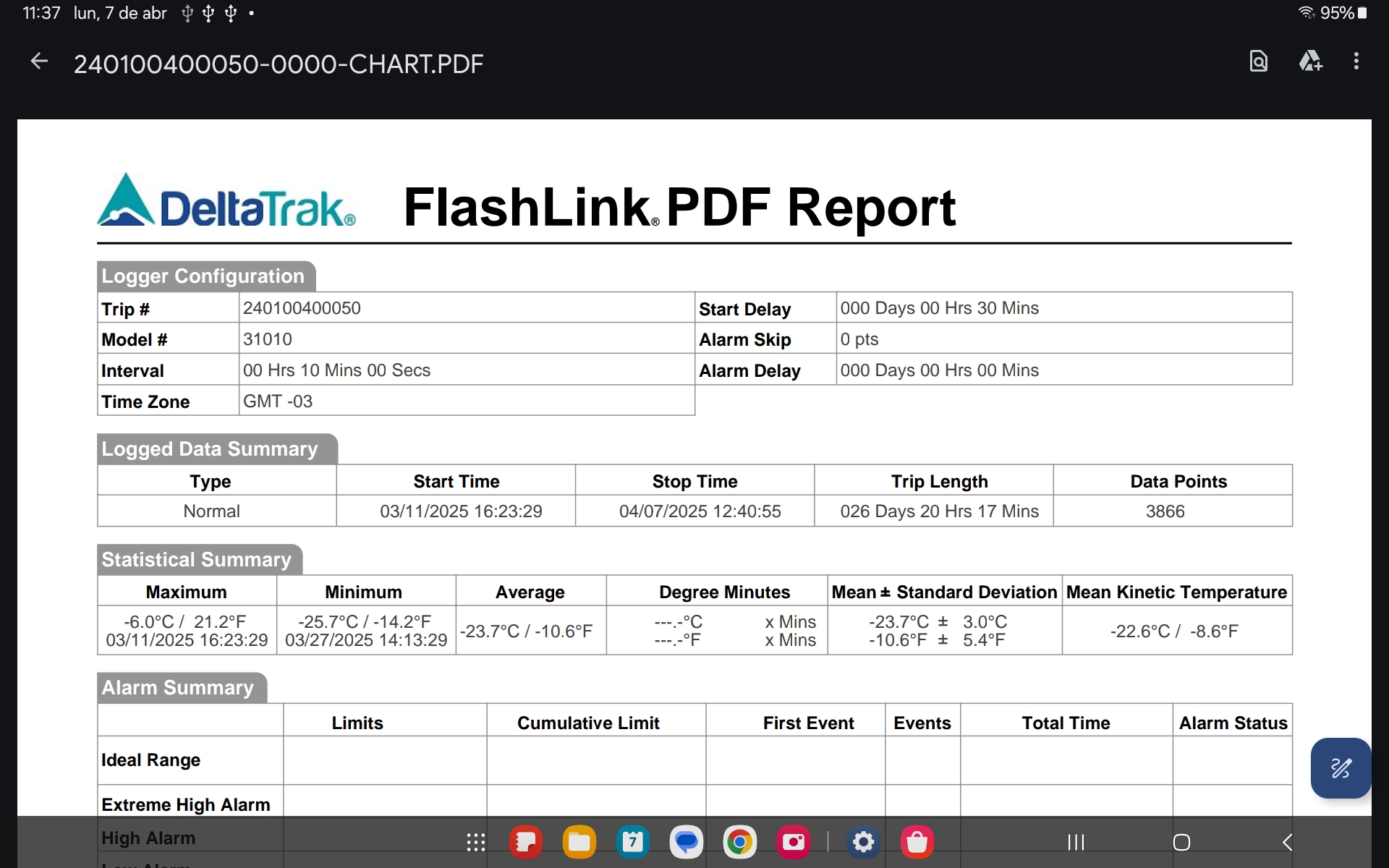Open the yellow Files app in taskbar
This screenshot has height=868, width=1389.
[x=579, y=842]
